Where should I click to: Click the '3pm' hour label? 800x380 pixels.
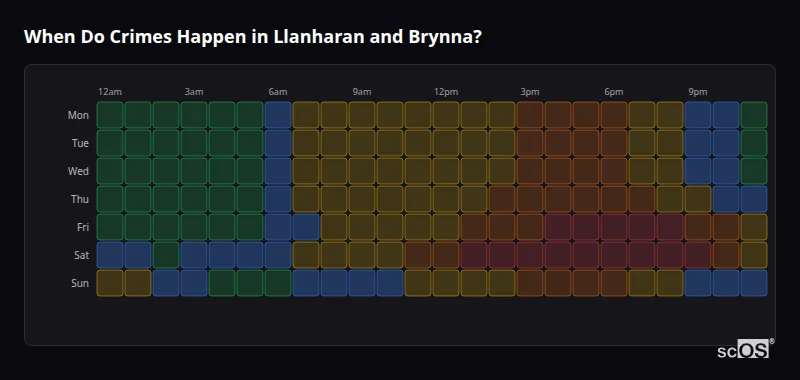[x=530, y=92]
